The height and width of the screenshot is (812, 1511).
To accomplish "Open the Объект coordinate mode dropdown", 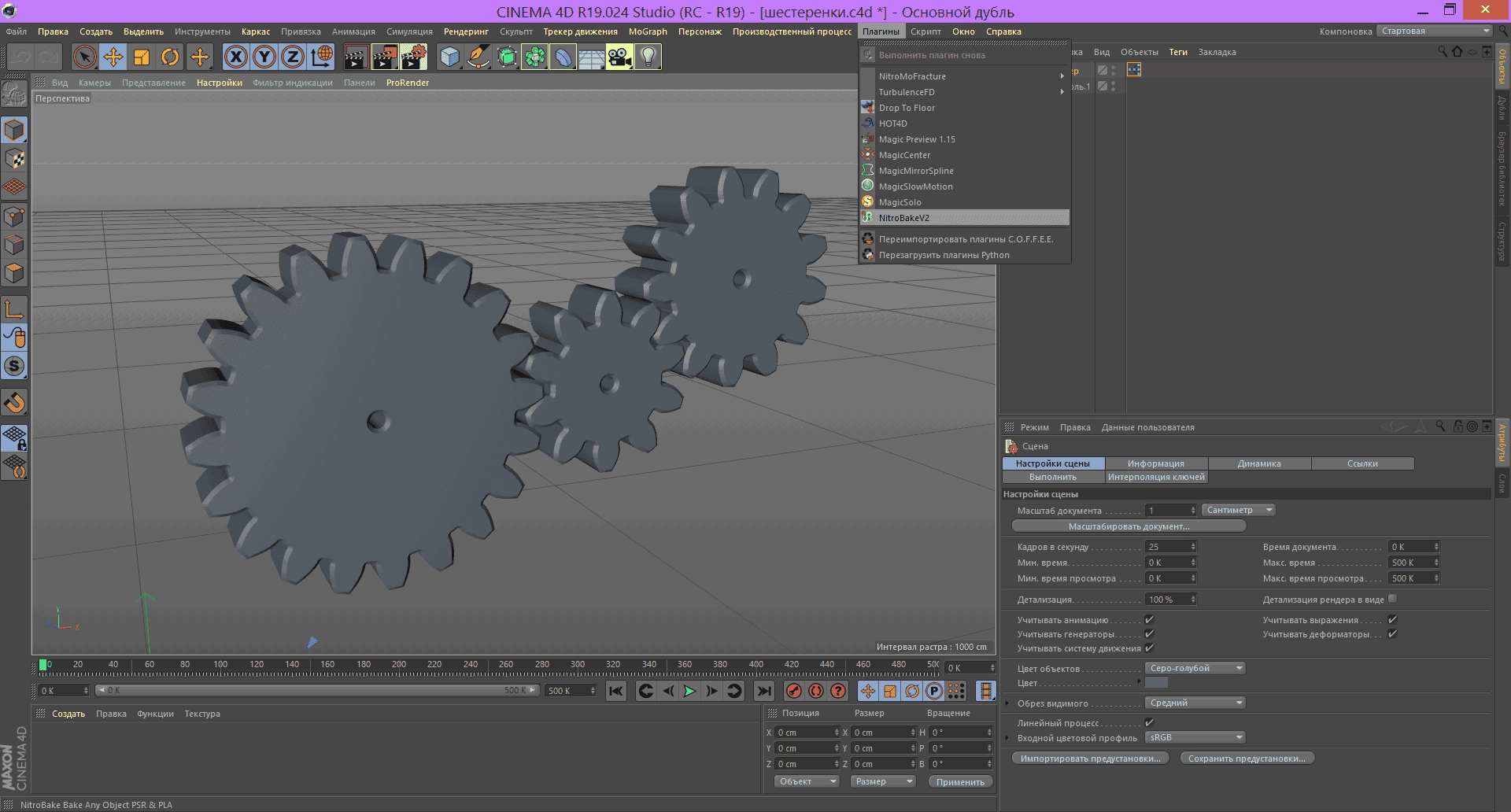I will coord(807,781).
